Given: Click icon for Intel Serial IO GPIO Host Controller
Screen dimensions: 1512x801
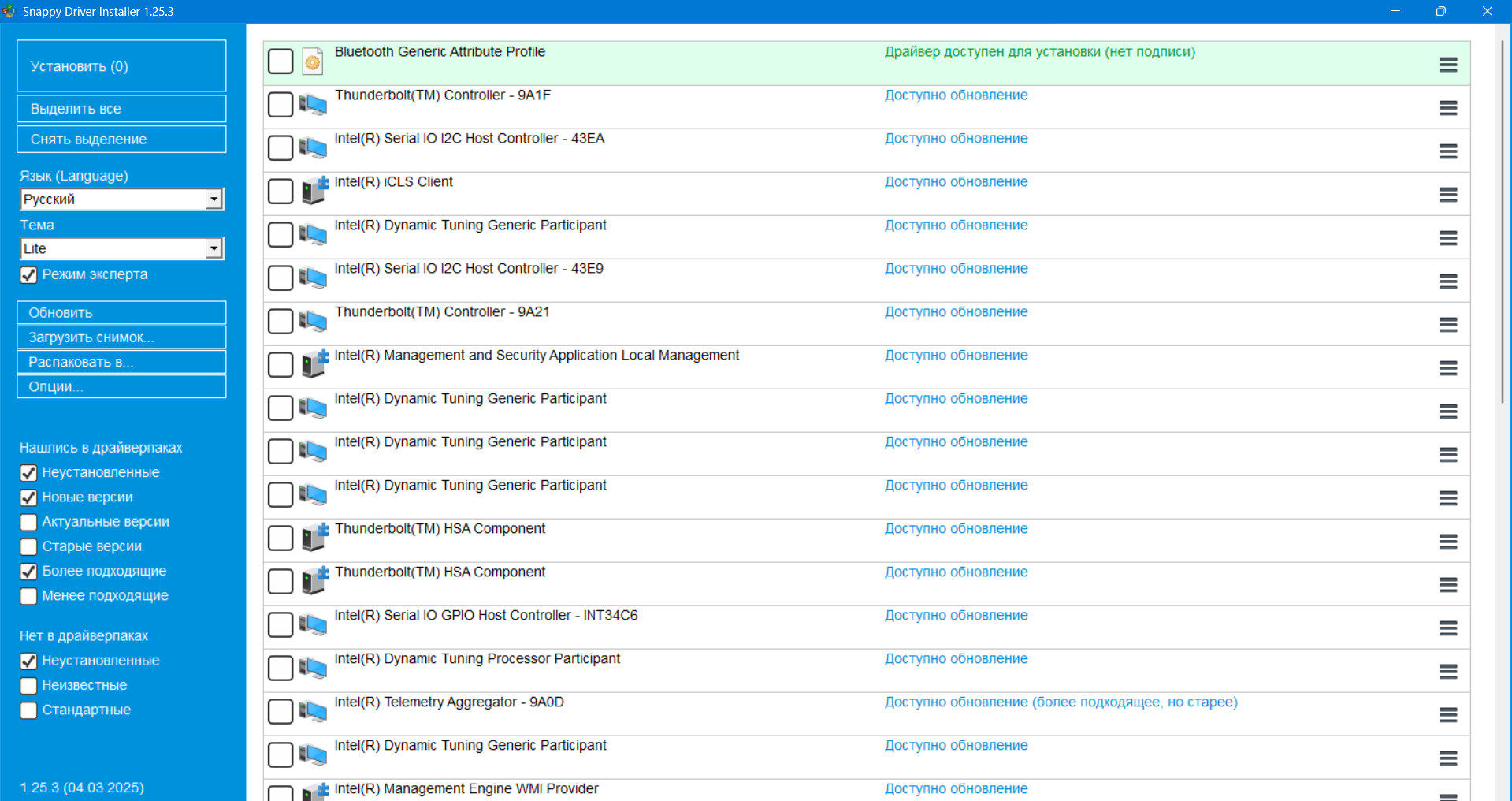Looking at the screenshot, I should coord(314,625).
